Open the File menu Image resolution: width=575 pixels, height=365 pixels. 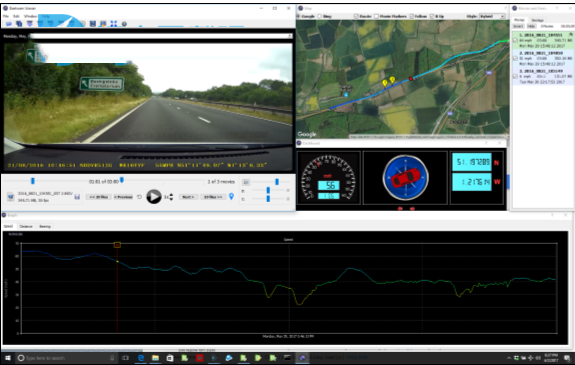6,16
